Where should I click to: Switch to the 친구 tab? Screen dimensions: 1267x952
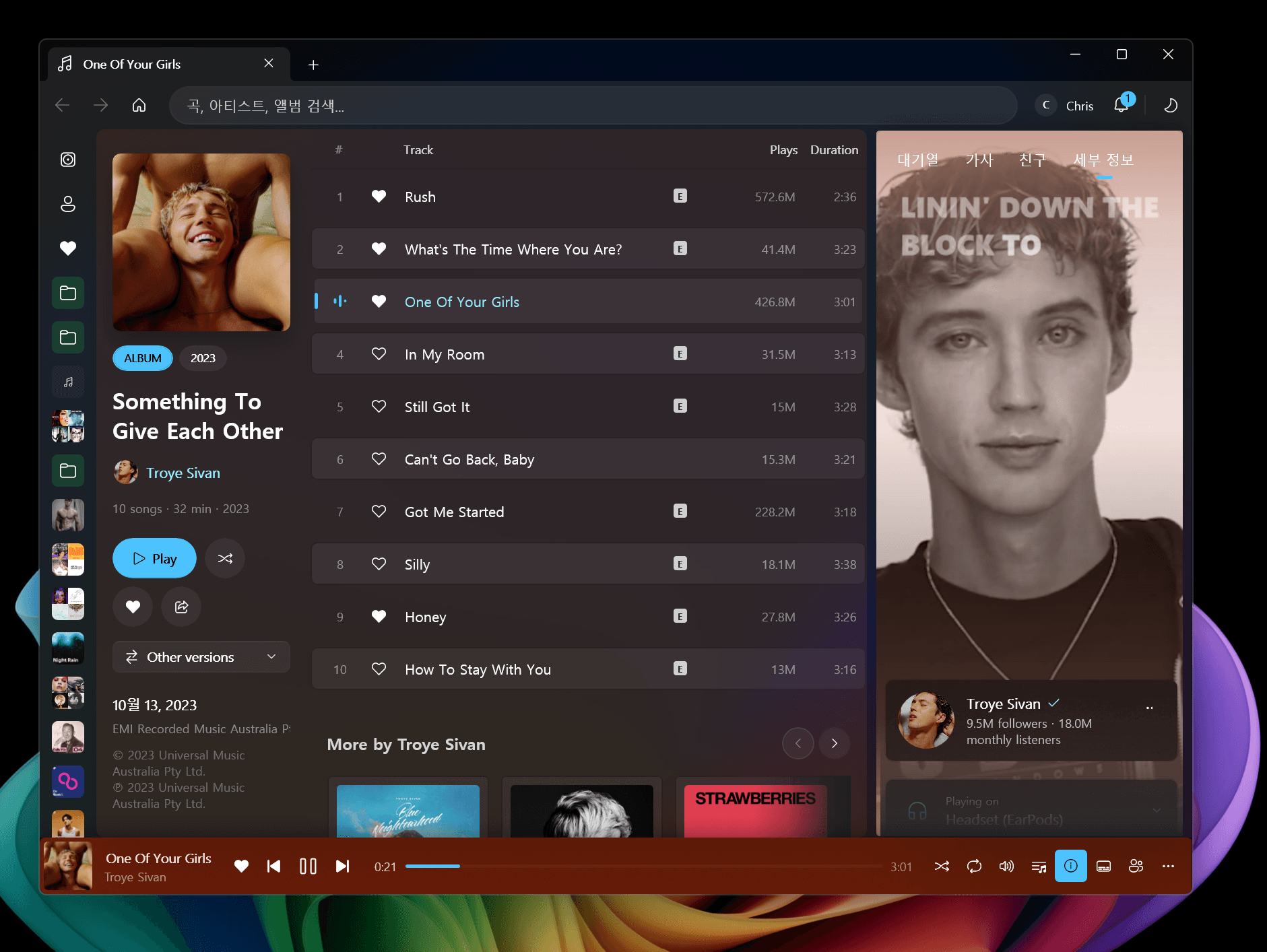point(1033,160)
